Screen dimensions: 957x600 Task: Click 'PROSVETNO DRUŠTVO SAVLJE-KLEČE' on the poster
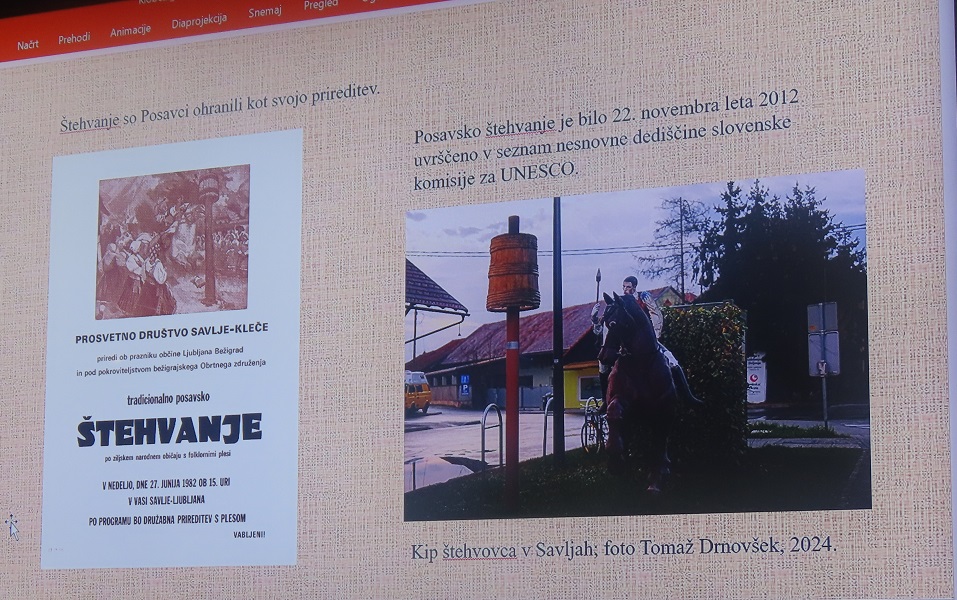[172, 333]
